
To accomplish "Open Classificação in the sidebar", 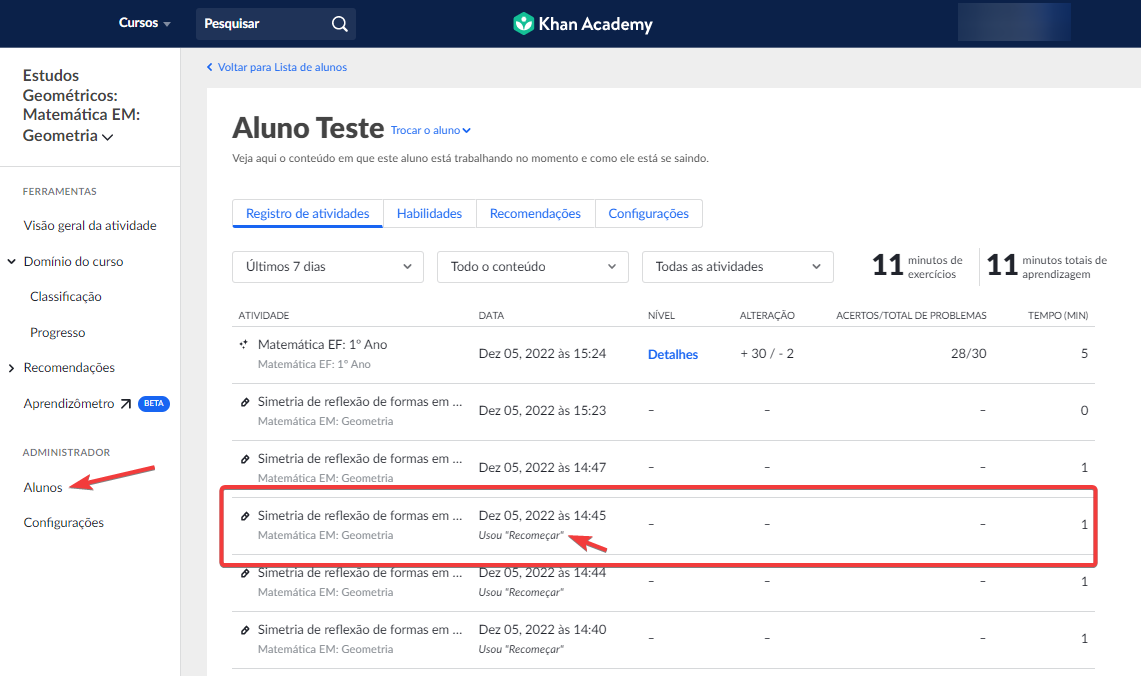I will click(65, 297).
